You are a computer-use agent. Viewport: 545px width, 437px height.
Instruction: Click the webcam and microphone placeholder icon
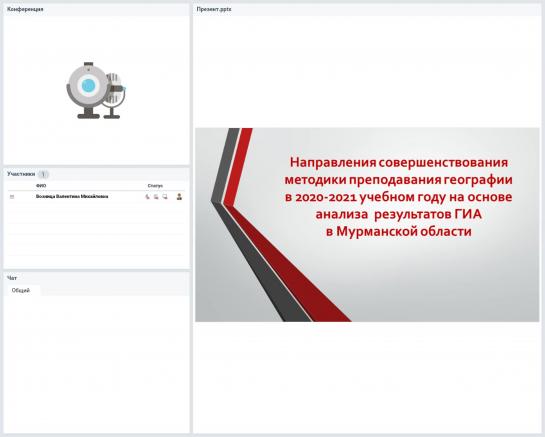(x=96, y=90)
